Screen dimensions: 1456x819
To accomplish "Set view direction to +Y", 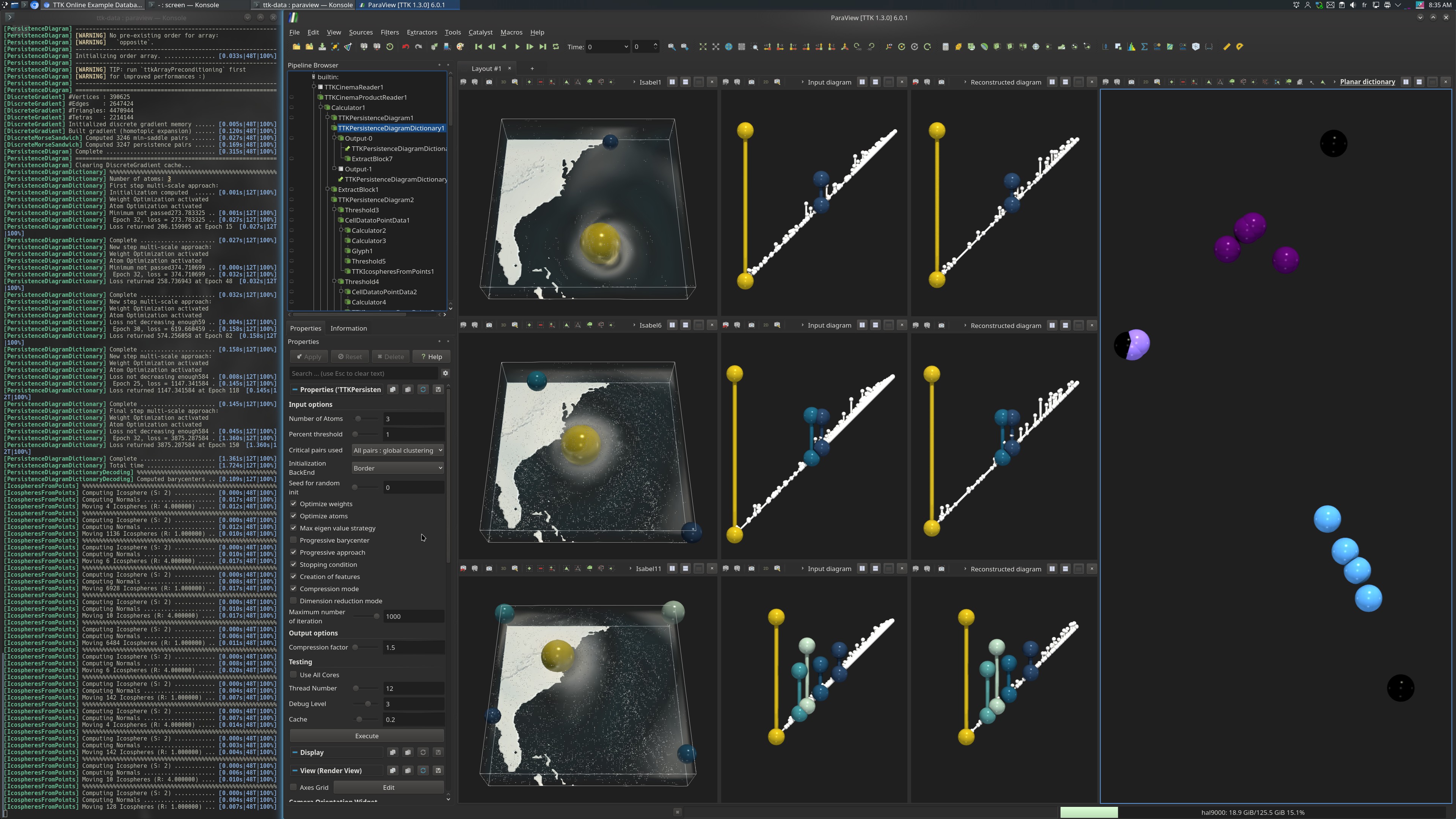I will (793, 47).
